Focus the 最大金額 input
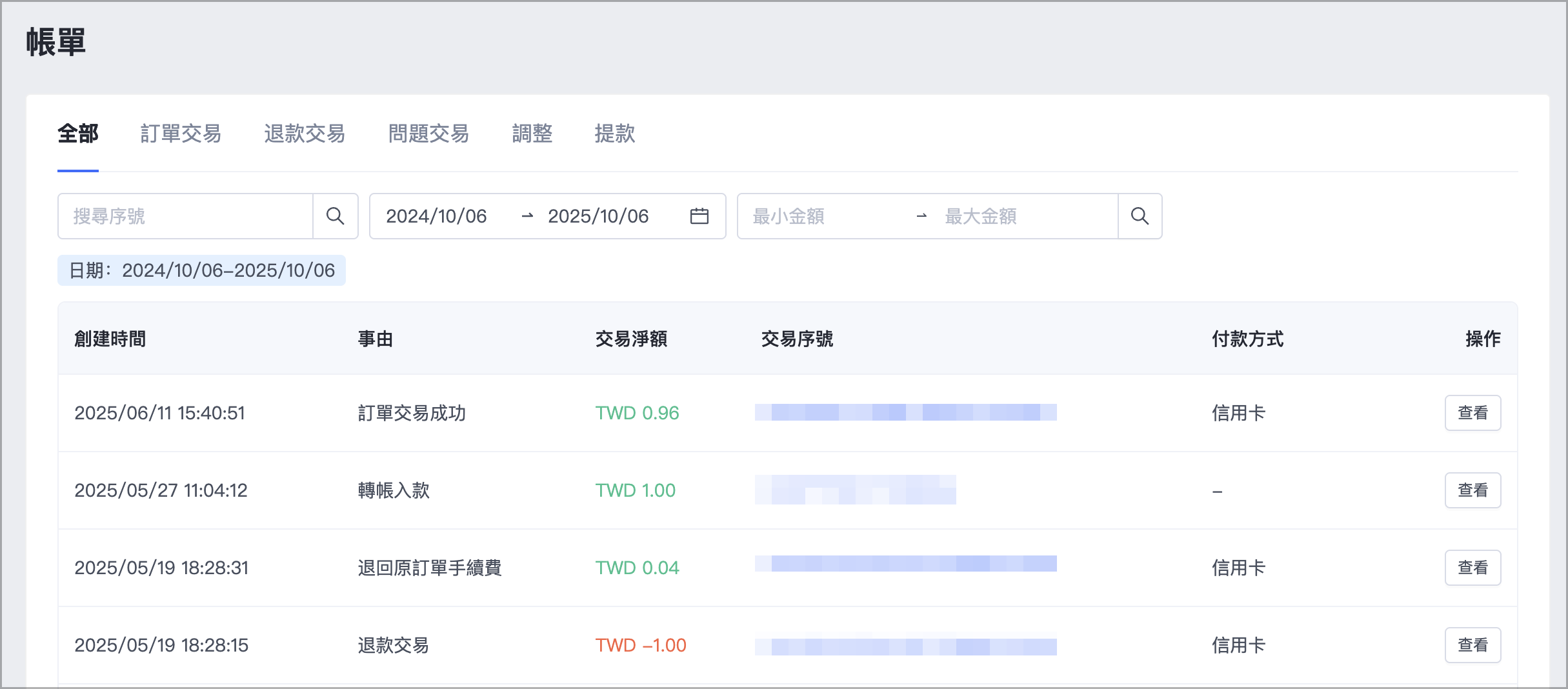Image resolution: width=1568 pixels, height=689 pixels. (x=1026, y=216)
